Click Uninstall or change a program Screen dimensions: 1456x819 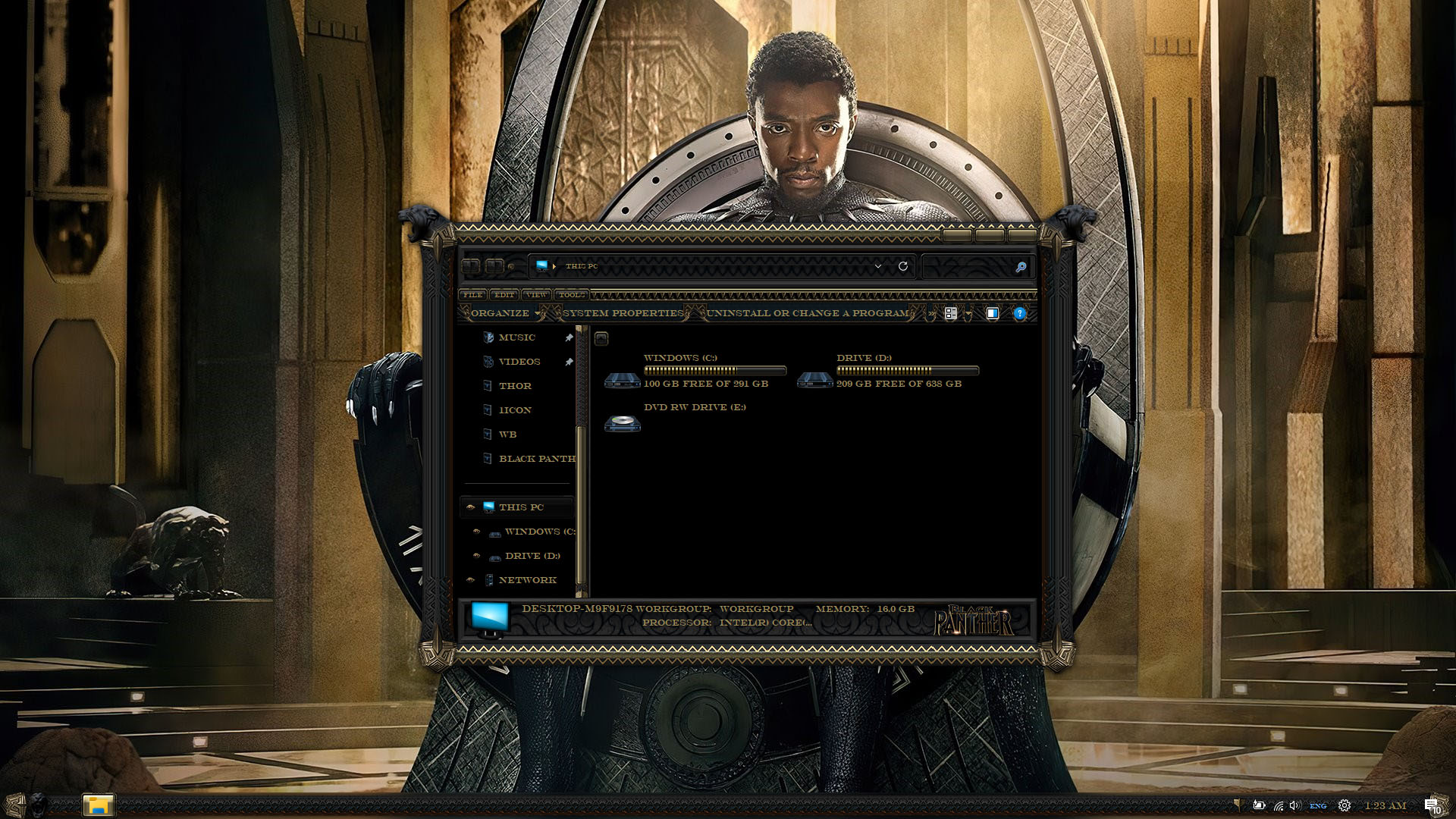point(807,313)
